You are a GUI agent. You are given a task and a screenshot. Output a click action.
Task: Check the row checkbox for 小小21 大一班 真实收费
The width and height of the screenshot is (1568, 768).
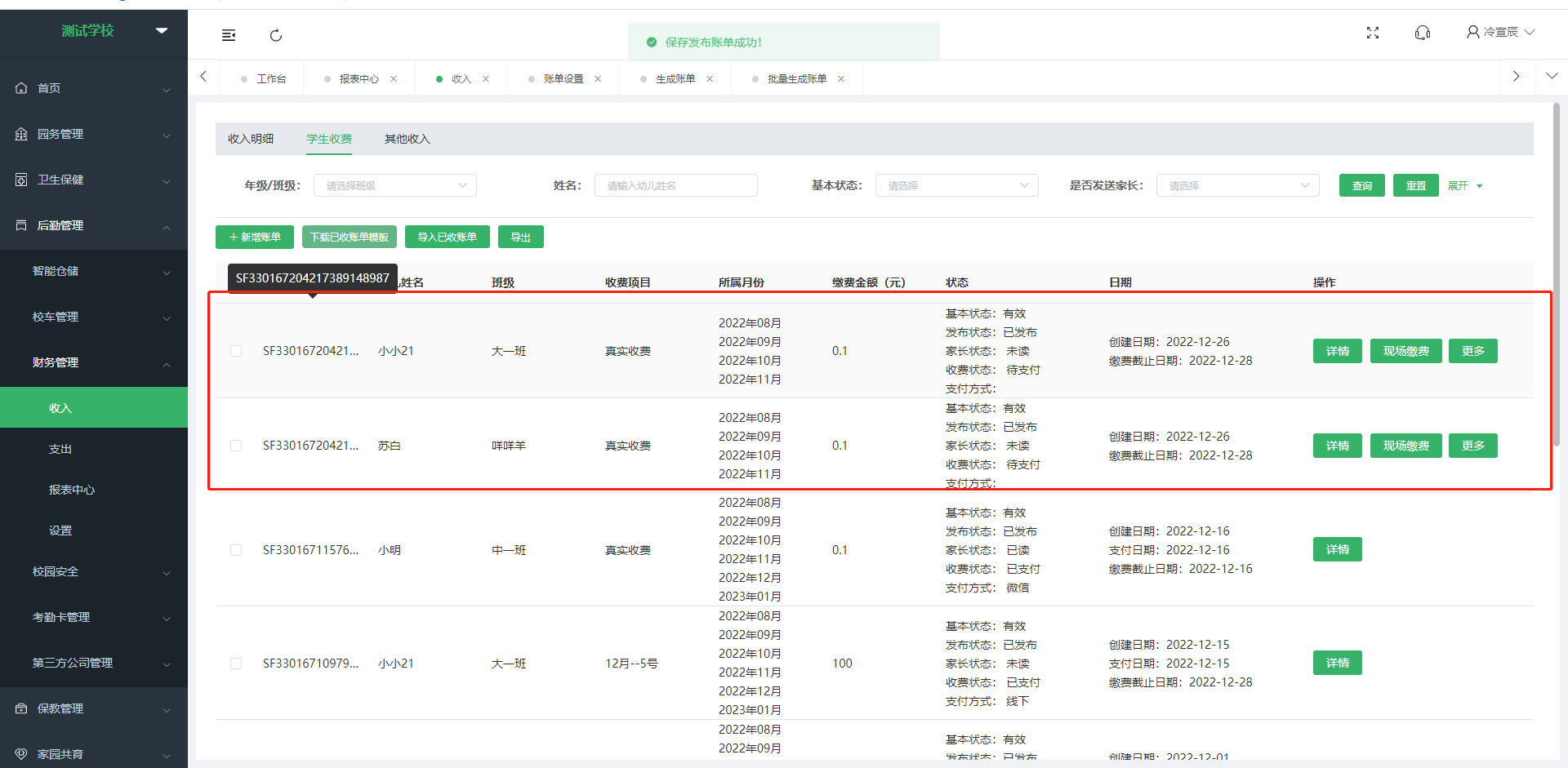coord(236,351)
